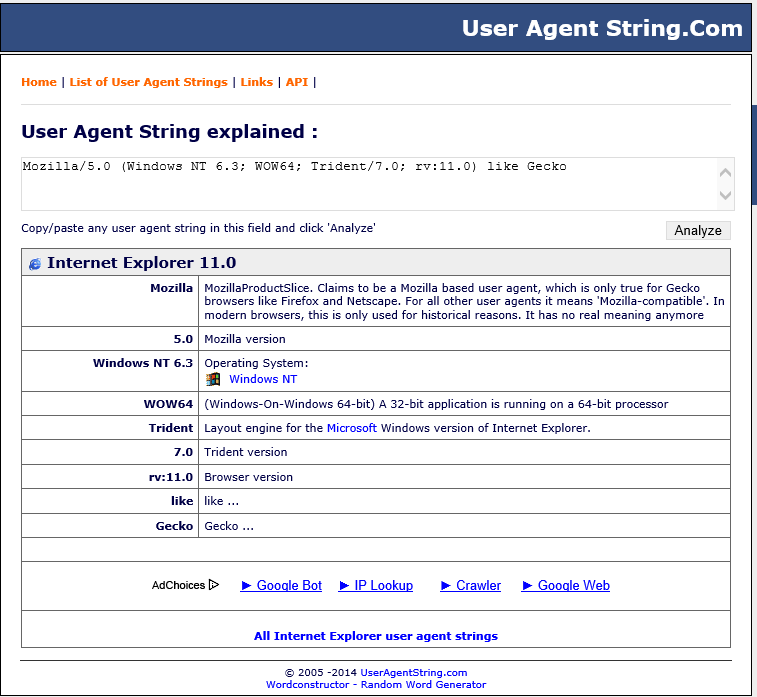The image size is (757, 697).
Task: Click the 'rv:11.0' row label
Action: (171, 477)
